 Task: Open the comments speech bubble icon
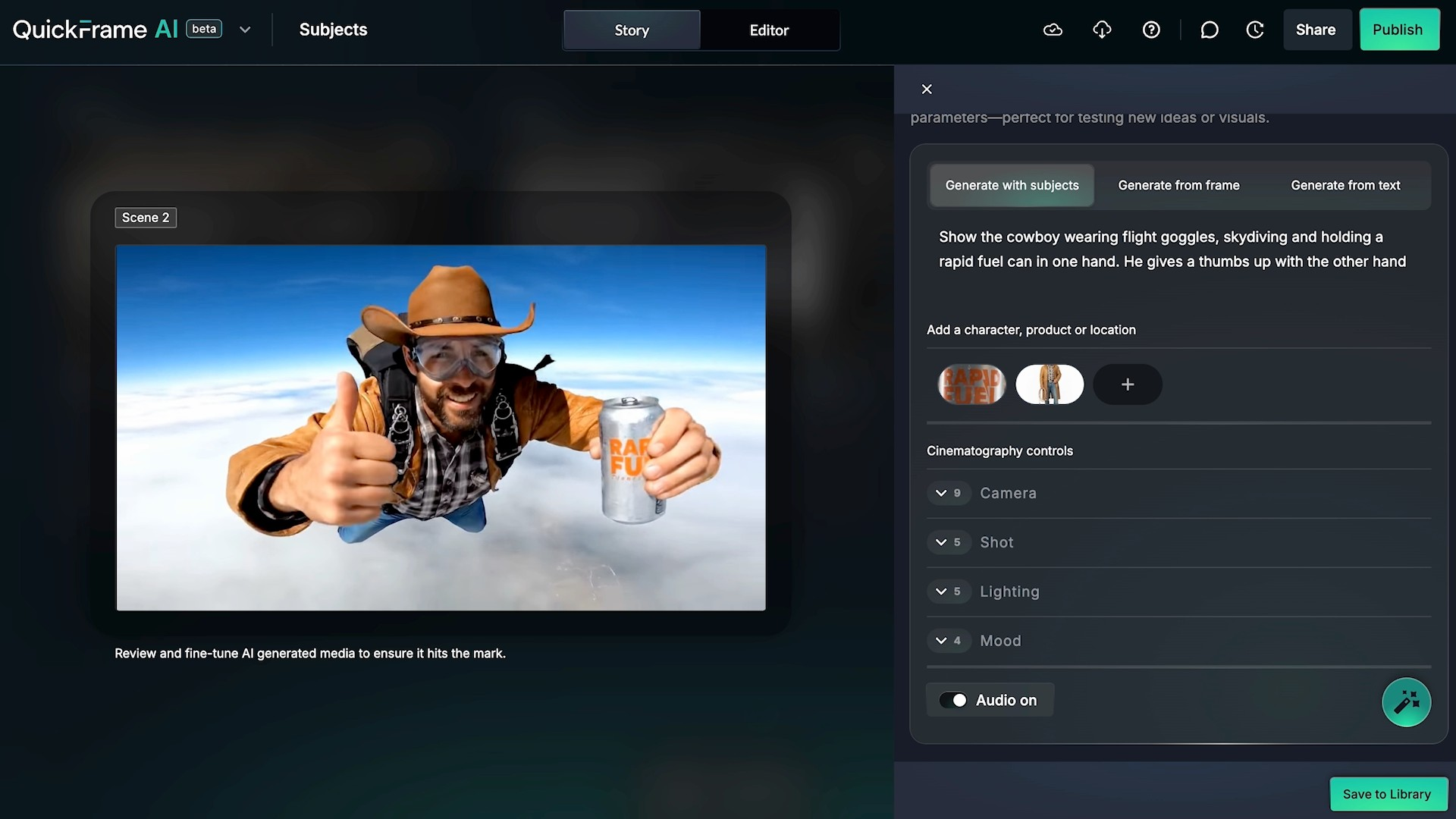(1210, 30)
